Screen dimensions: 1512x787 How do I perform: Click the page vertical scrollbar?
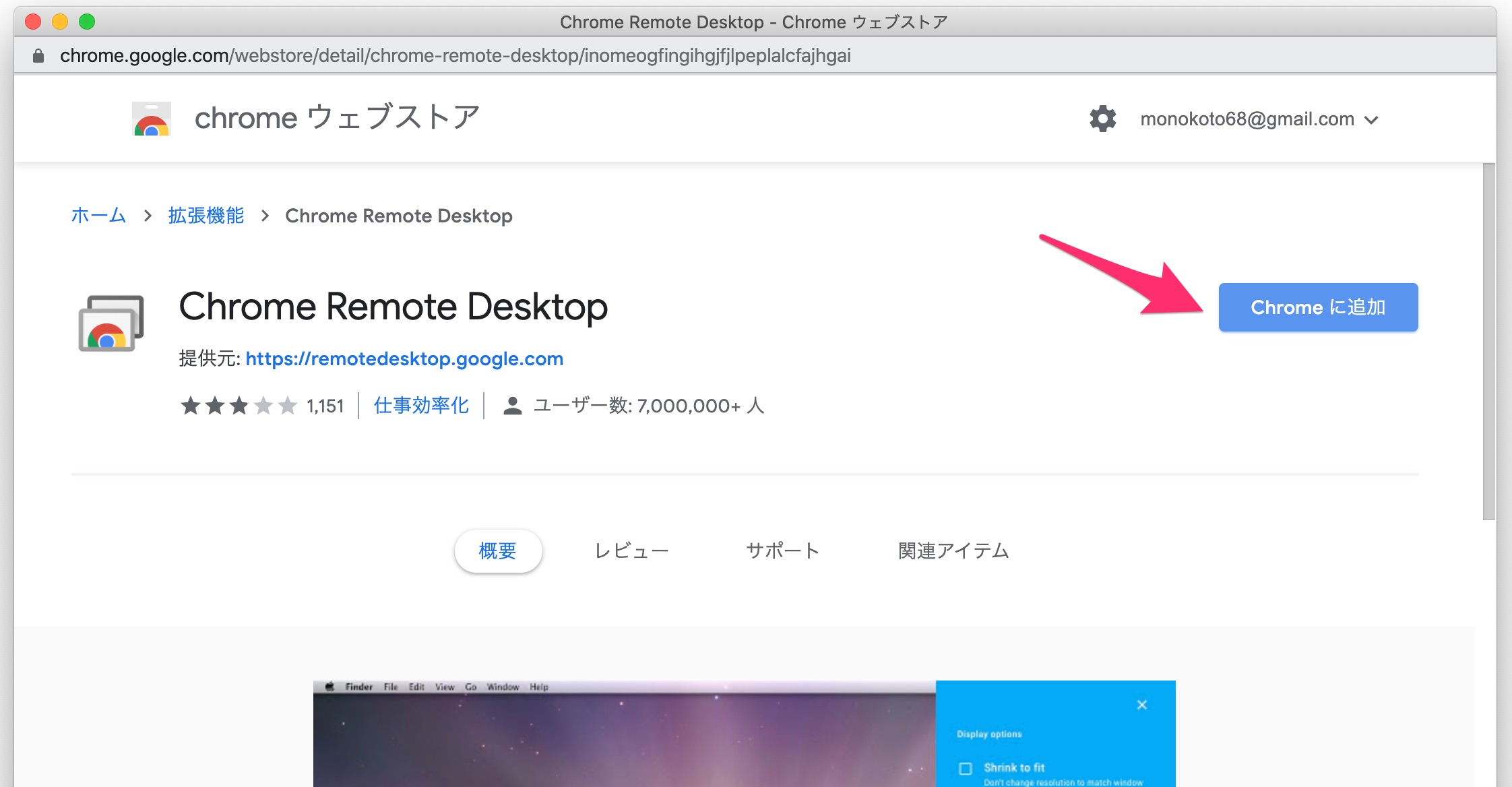click(1489, 342)
